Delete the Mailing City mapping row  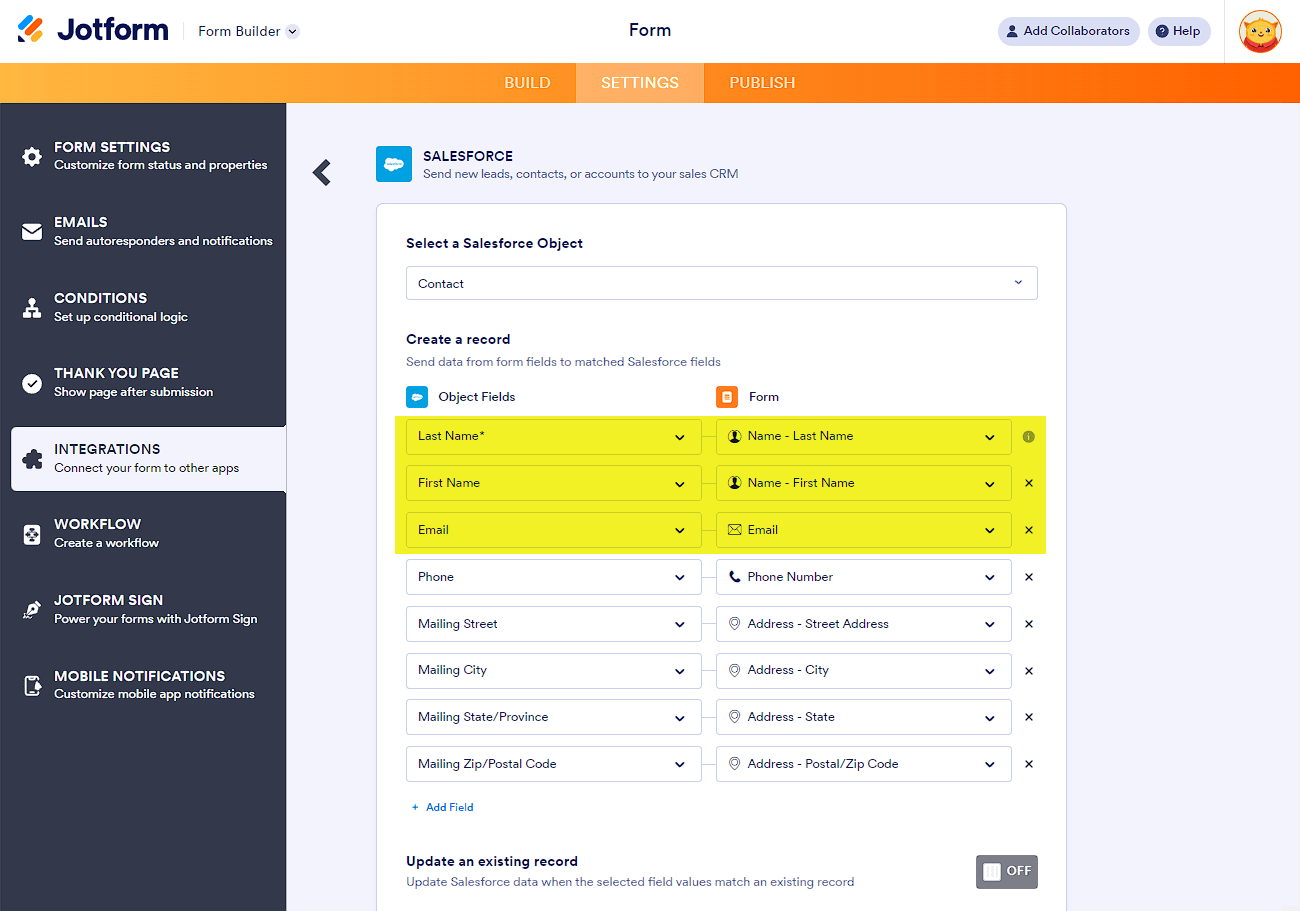tap(1029, 671)
